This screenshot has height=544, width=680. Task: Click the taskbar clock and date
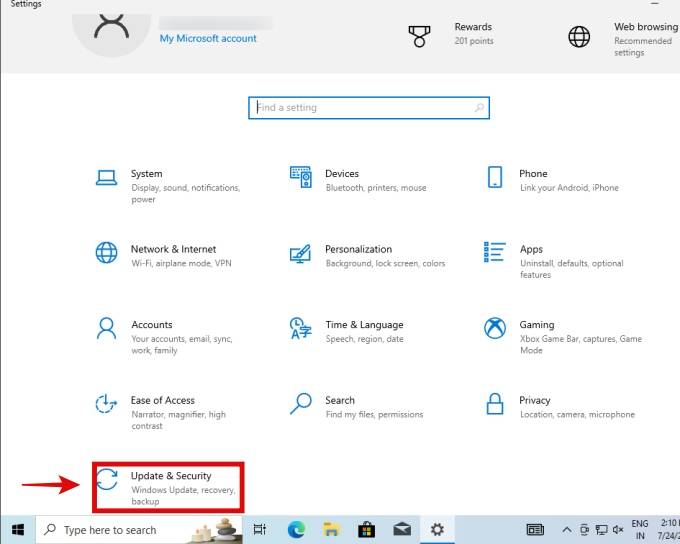tap(668, 530)
